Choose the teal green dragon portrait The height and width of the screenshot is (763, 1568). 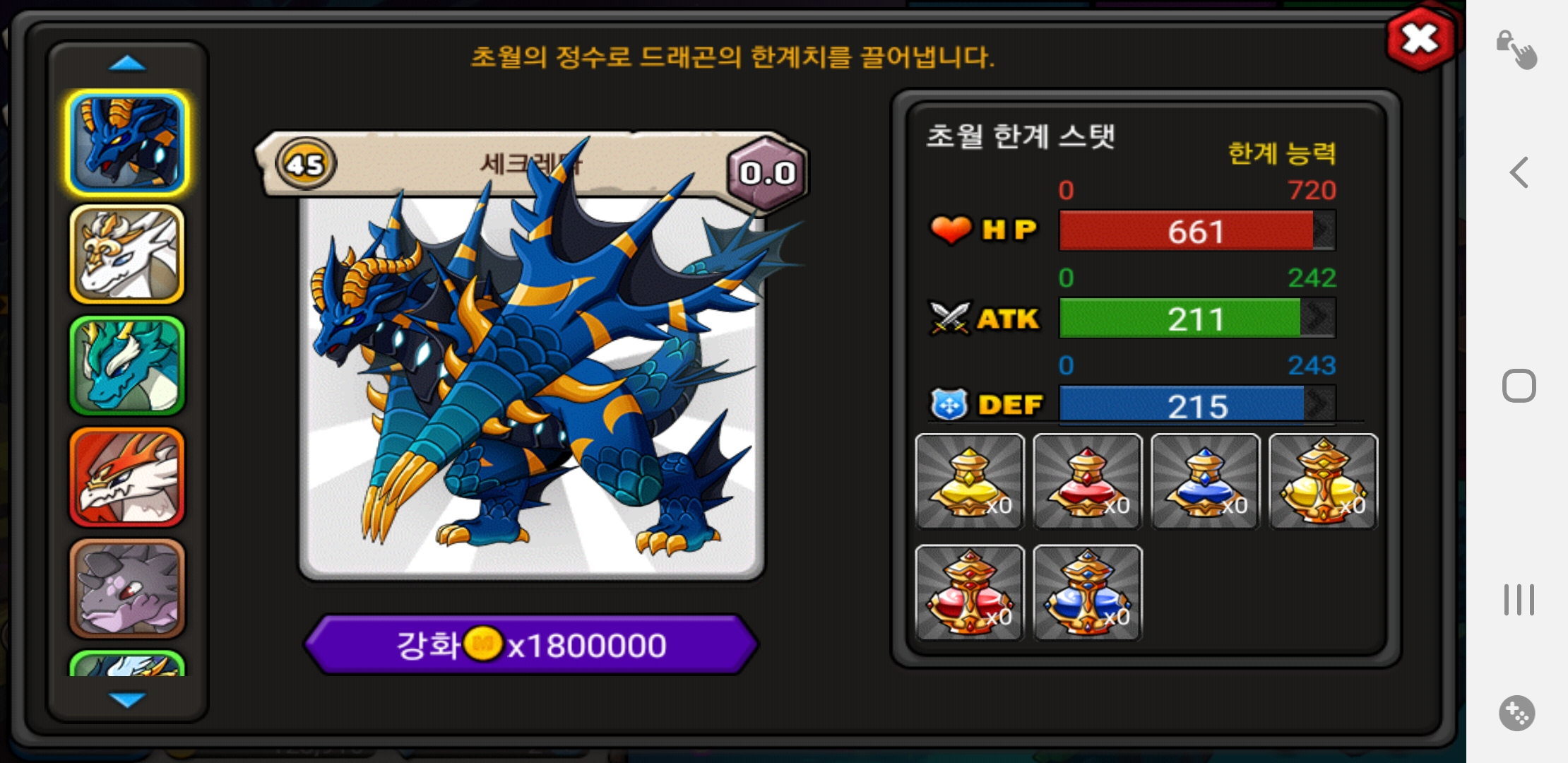[x=127, y=365]
